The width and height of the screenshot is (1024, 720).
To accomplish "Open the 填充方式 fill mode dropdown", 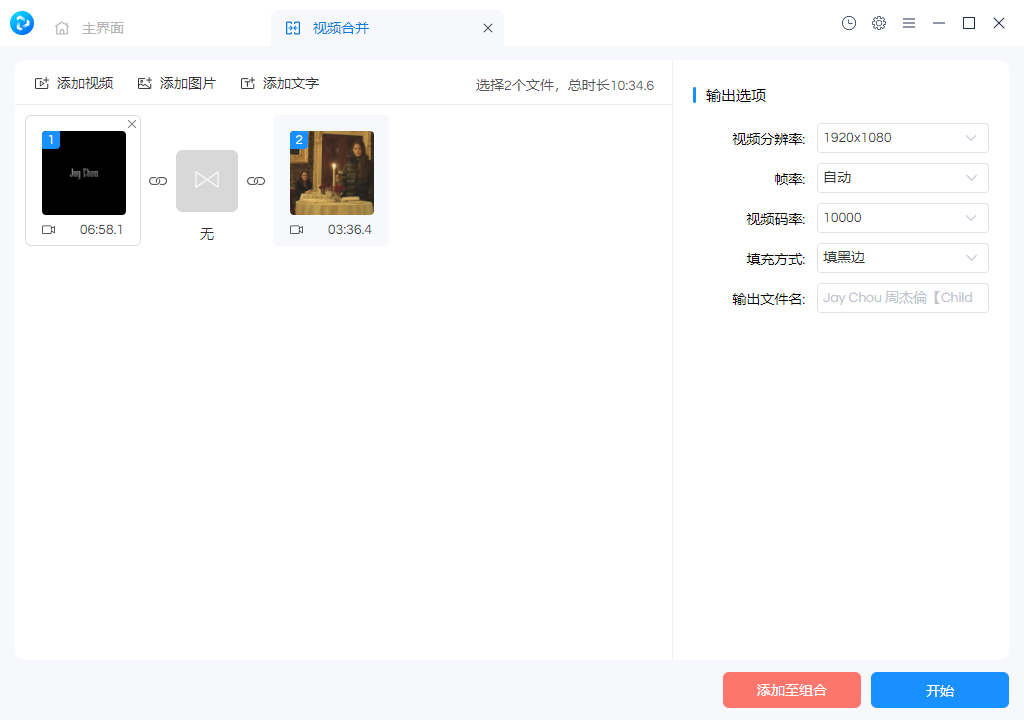I will (902, 258).
